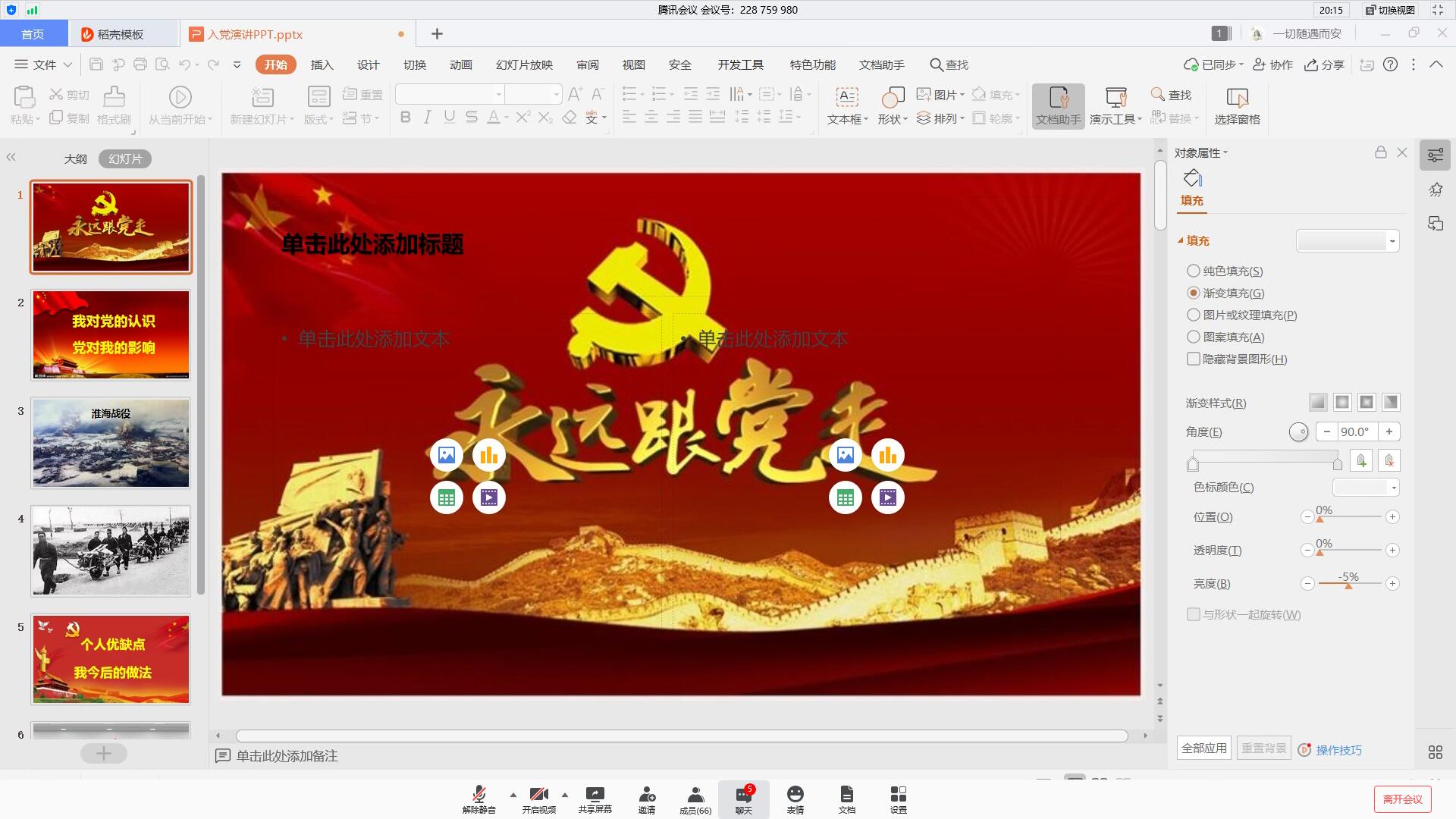Select slide 3 thumbnail 淮海战役
This screenshot has height=819, width=1456.
point(111,443)
